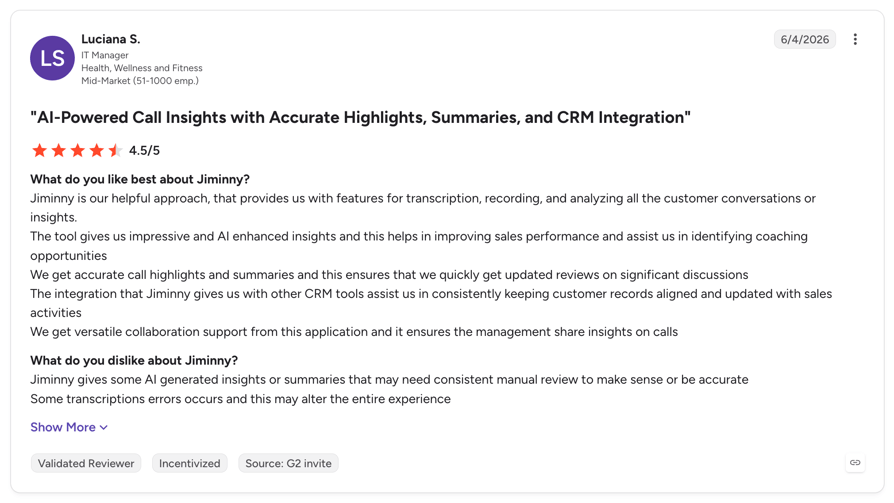Screen dimensions: 894x503
Task: Click the chevron beside Show More
Action: [104, 428]
